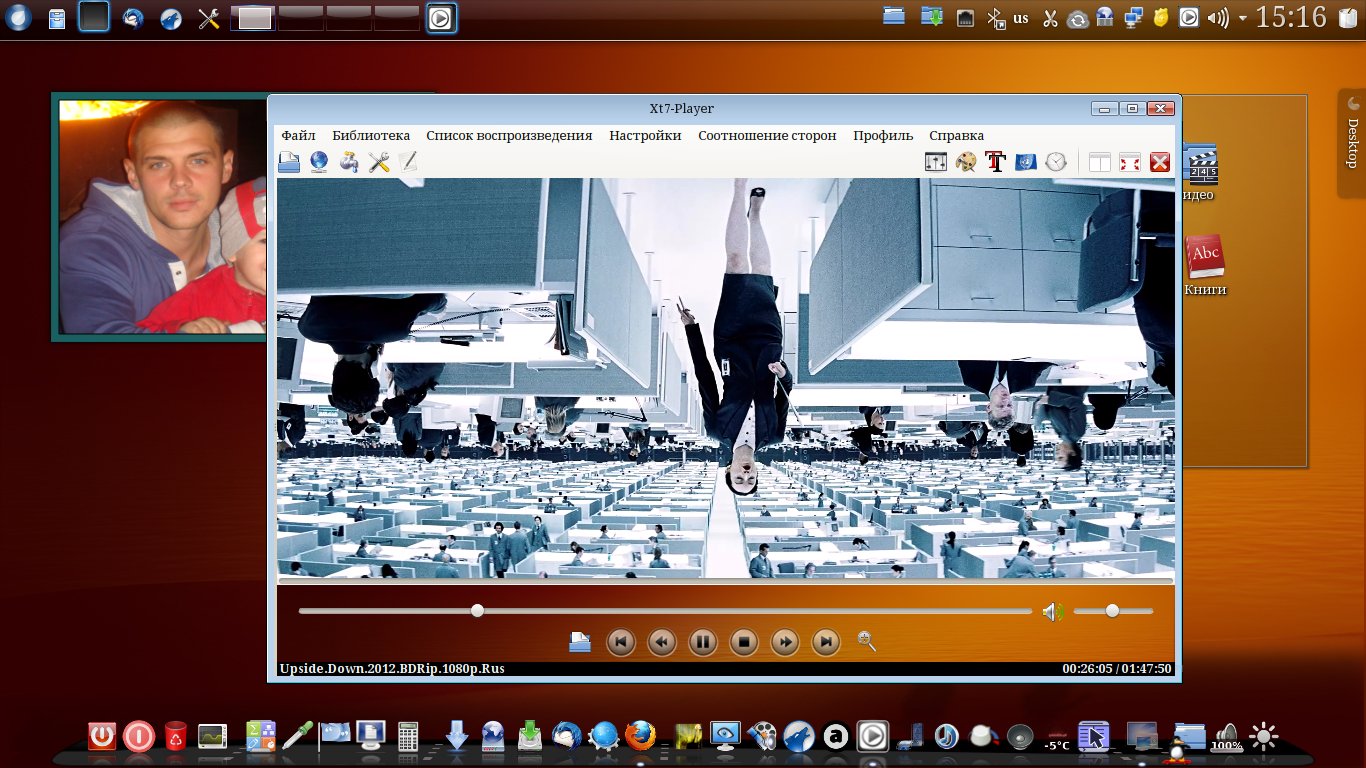Open player settings via wrench and screwdriver icon
This screenshot has height=768, width=1366.
[x=379, y=162]
